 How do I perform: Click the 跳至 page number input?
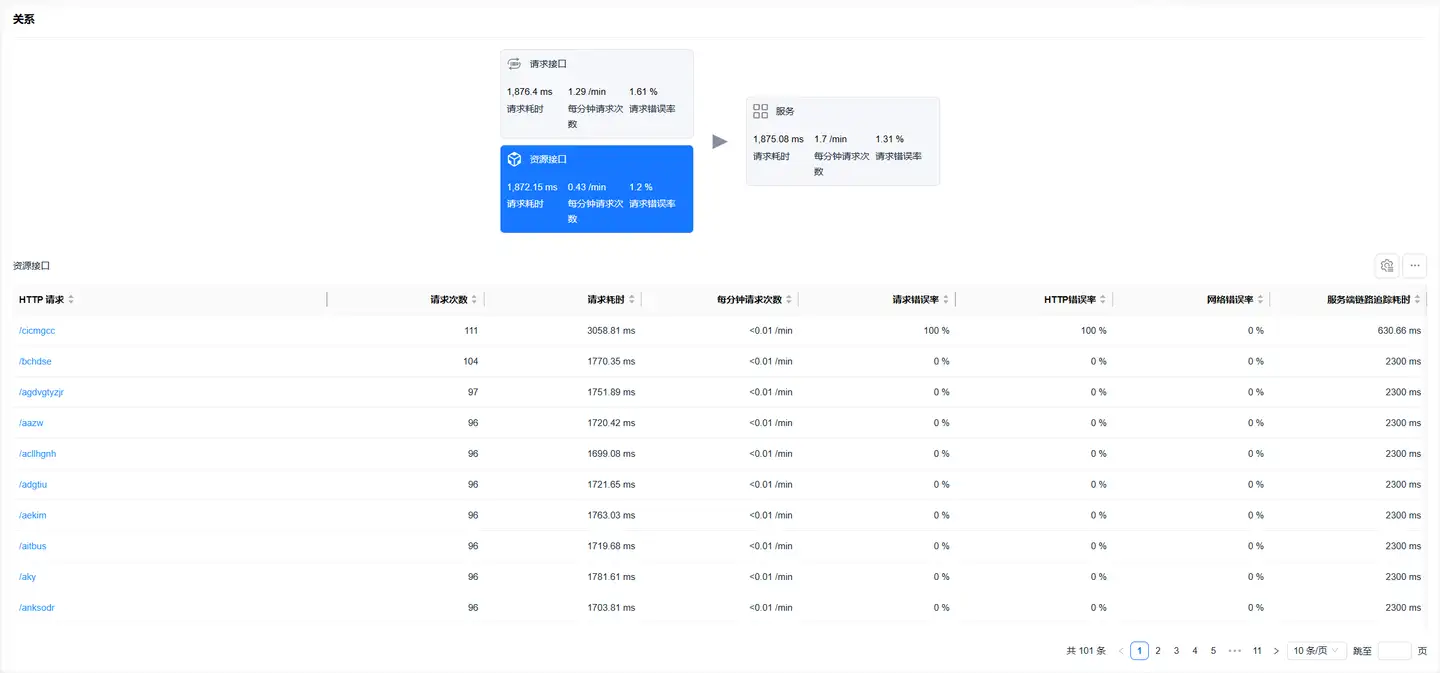pyautogui.click(x=1394, y=650)
